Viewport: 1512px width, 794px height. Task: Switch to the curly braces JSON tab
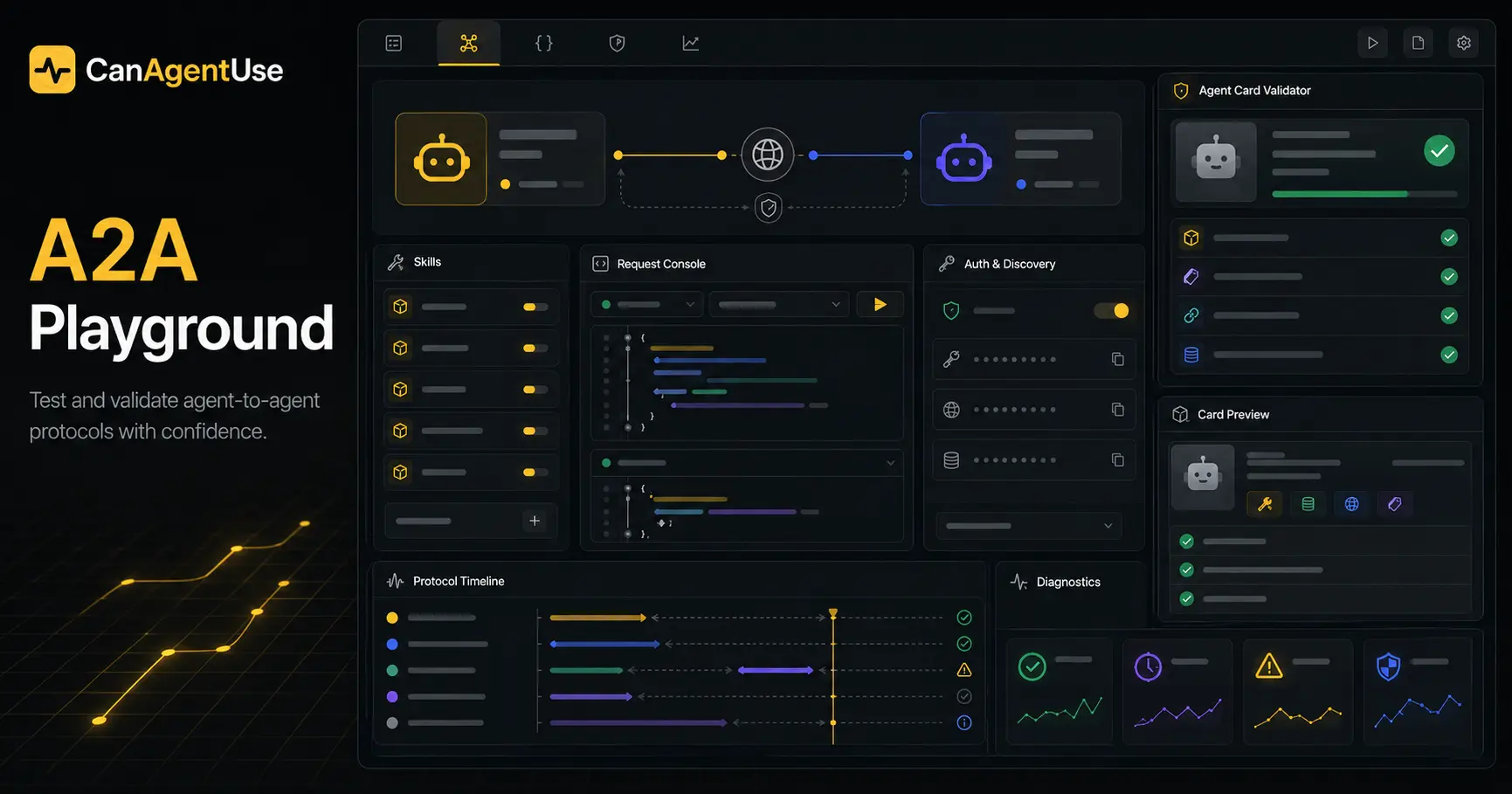click(543, 43)
